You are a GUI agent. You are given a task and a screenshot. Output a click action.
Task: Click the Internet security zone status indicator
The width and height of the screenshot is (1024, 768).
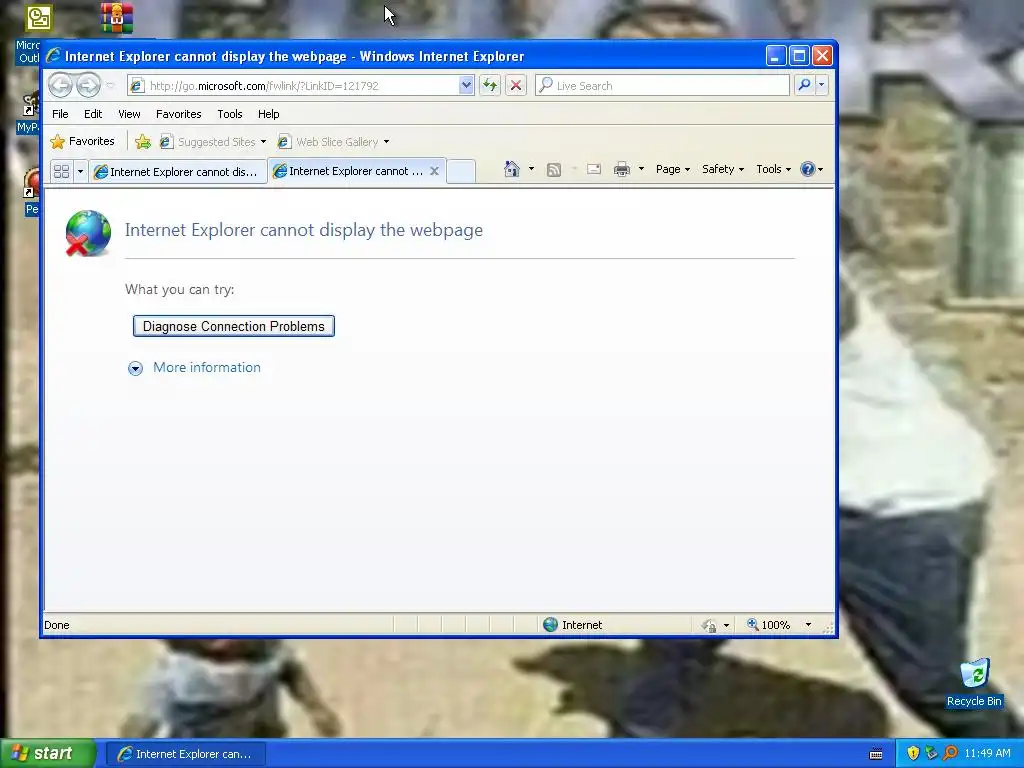(573, 625)
